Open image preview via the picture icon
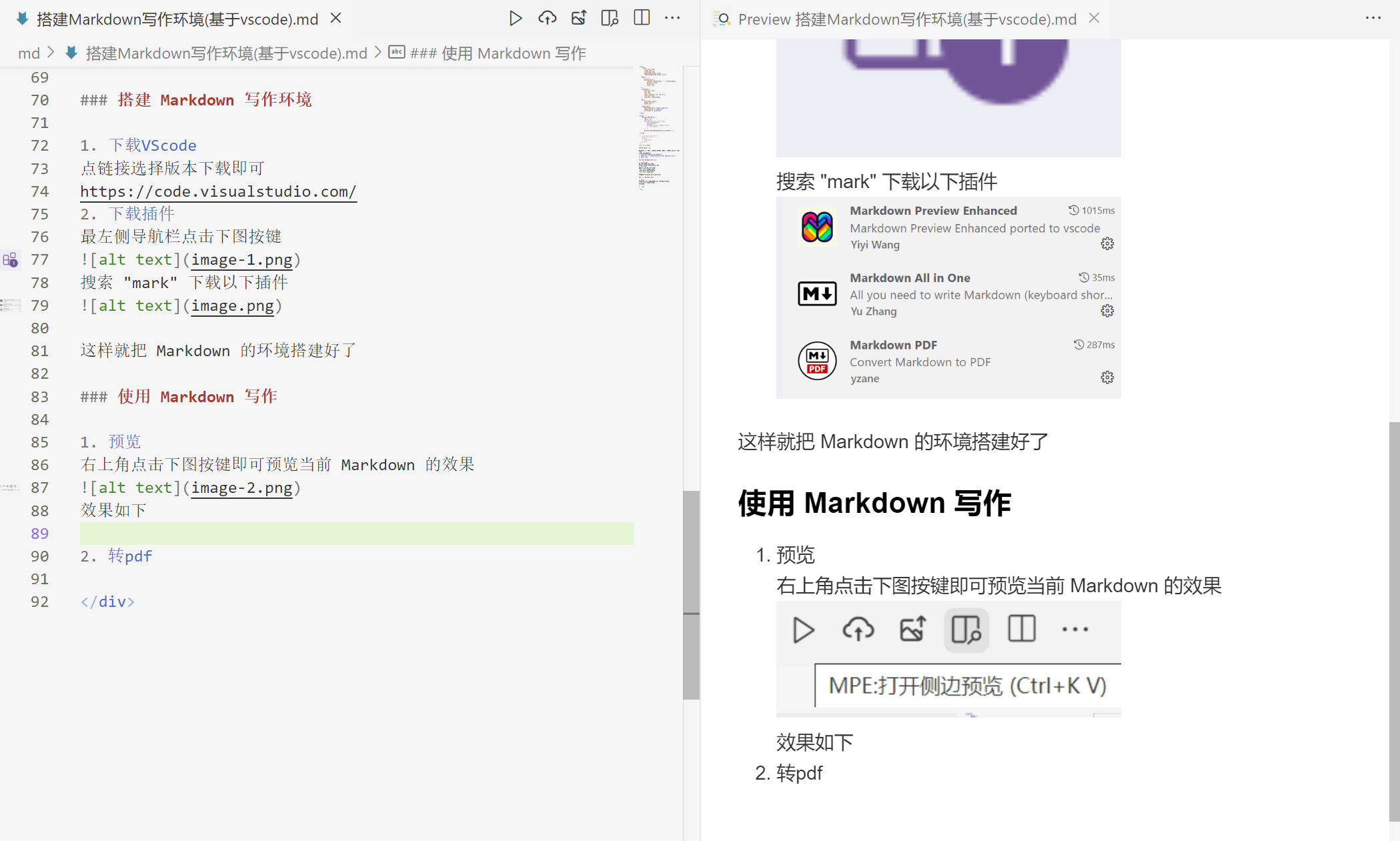Viewport: 1400px width, 841px height. [x=578, y=18]
